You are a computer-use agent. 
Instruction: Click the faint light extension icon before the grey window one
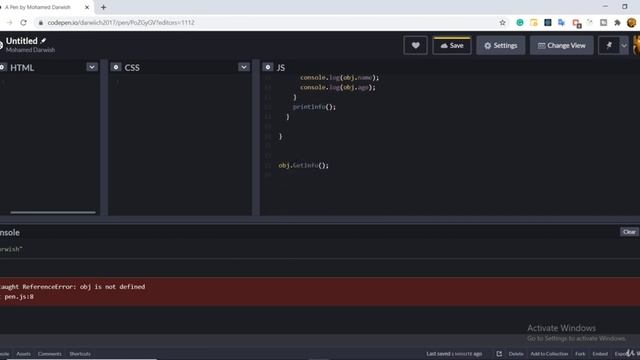[589, 22]
